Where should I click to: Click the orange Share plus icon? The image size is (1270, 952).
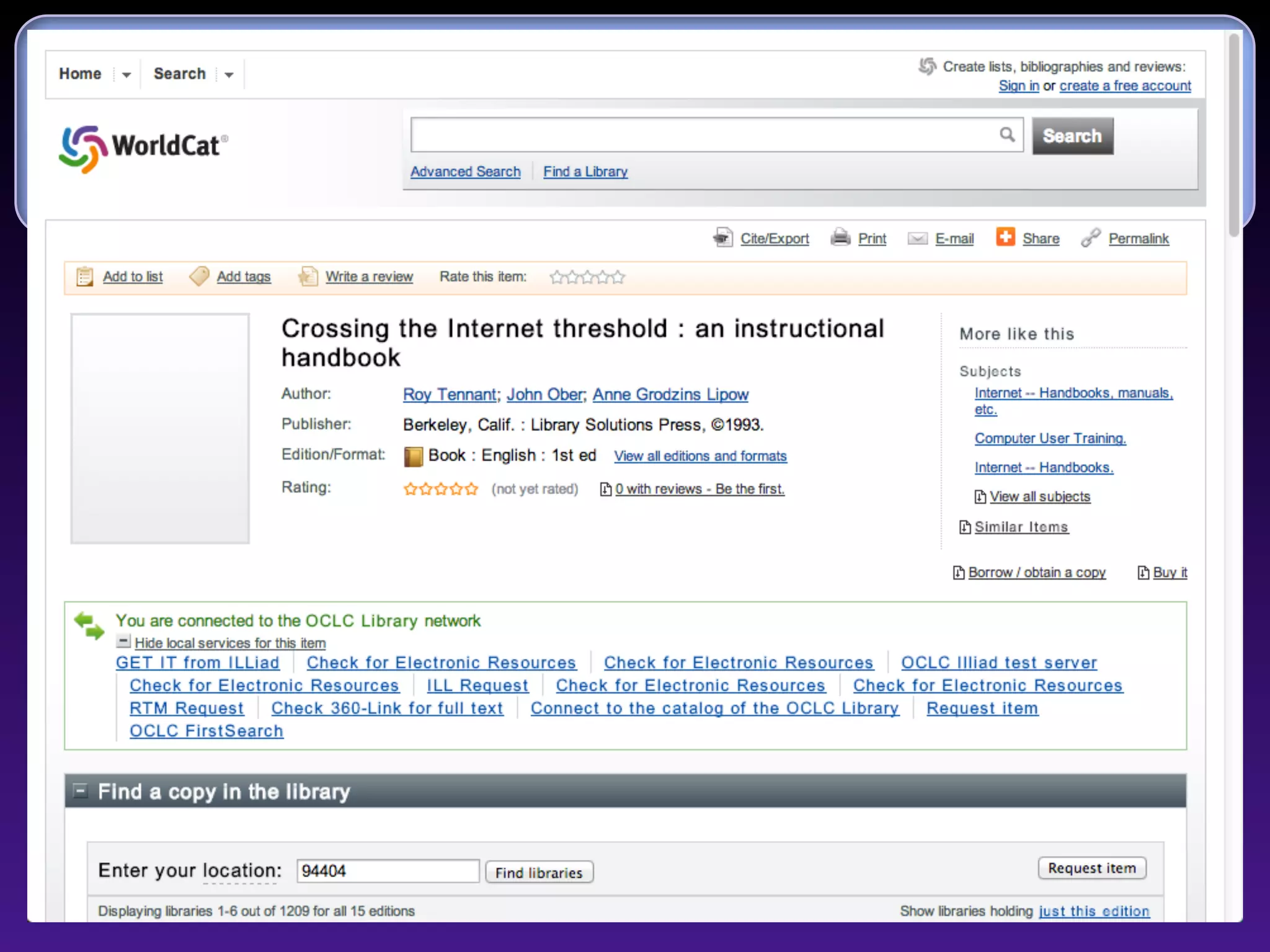tap(1005, 237)
